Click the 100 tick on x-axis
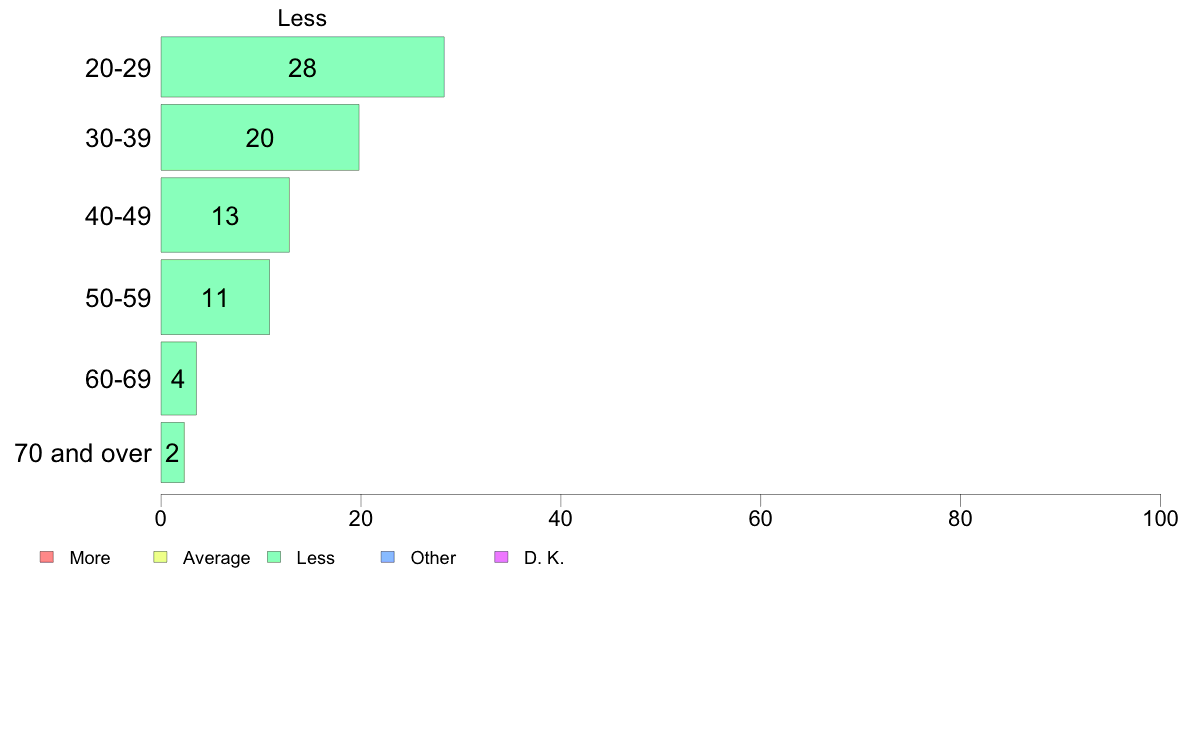Screen dimensions: 1188x736 1160,518
